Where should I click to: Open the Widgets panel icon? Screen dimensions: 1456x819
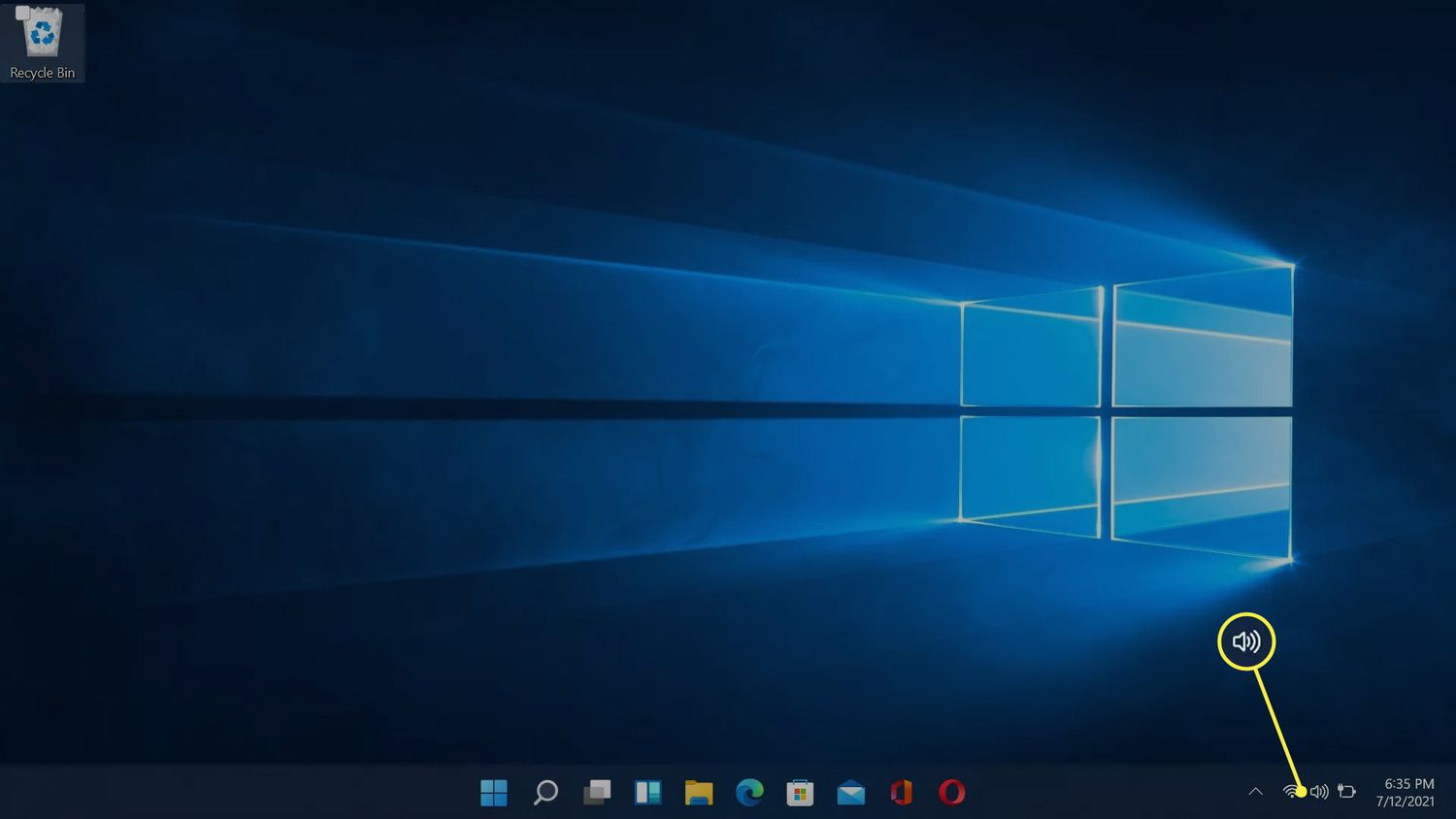pyautogui.click(x=647, y=793)
